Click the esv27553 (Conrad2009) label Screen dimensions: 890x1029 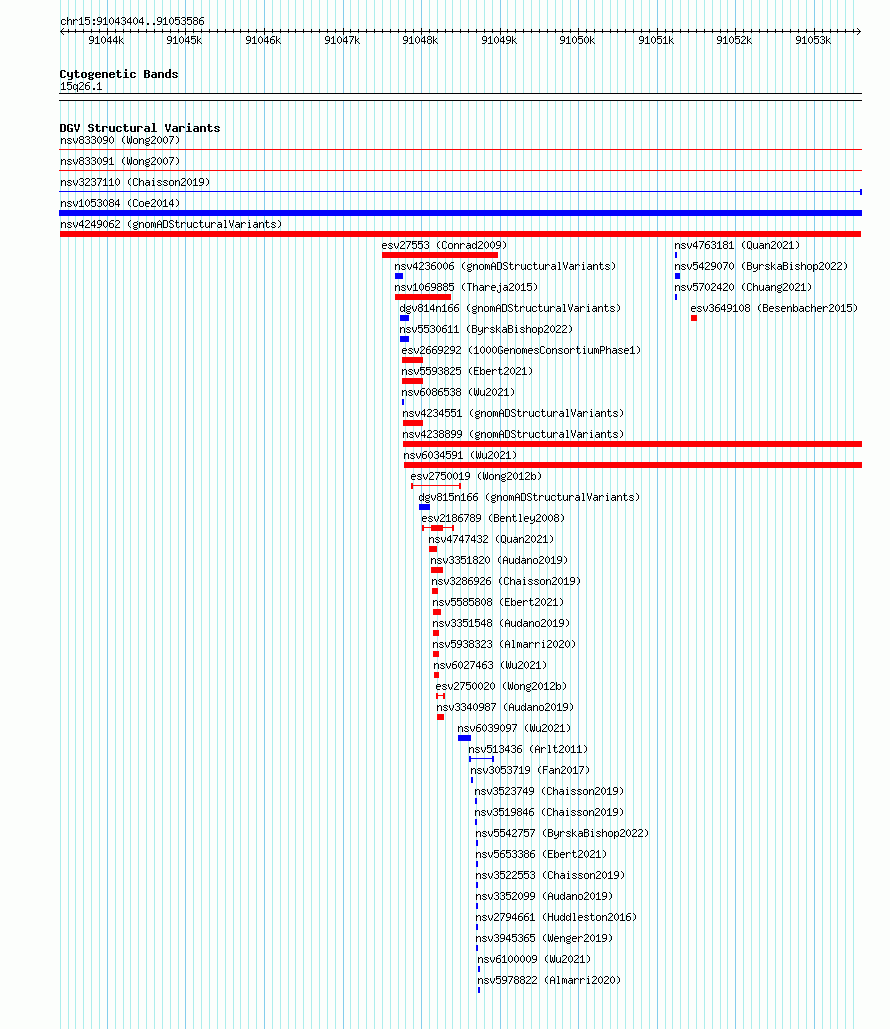[444, 245]
